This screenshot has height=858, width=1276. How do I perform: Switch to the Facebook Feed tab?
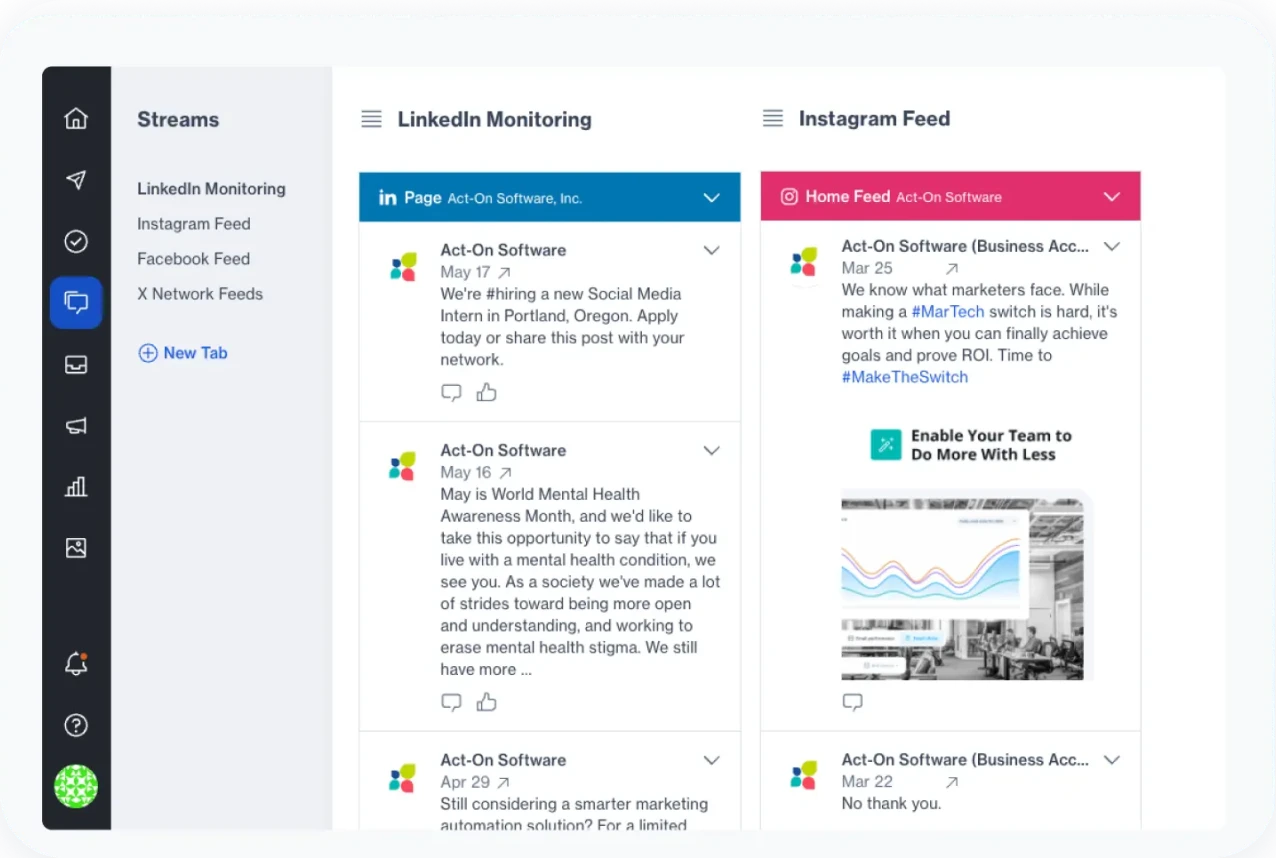tap(193, 259)
